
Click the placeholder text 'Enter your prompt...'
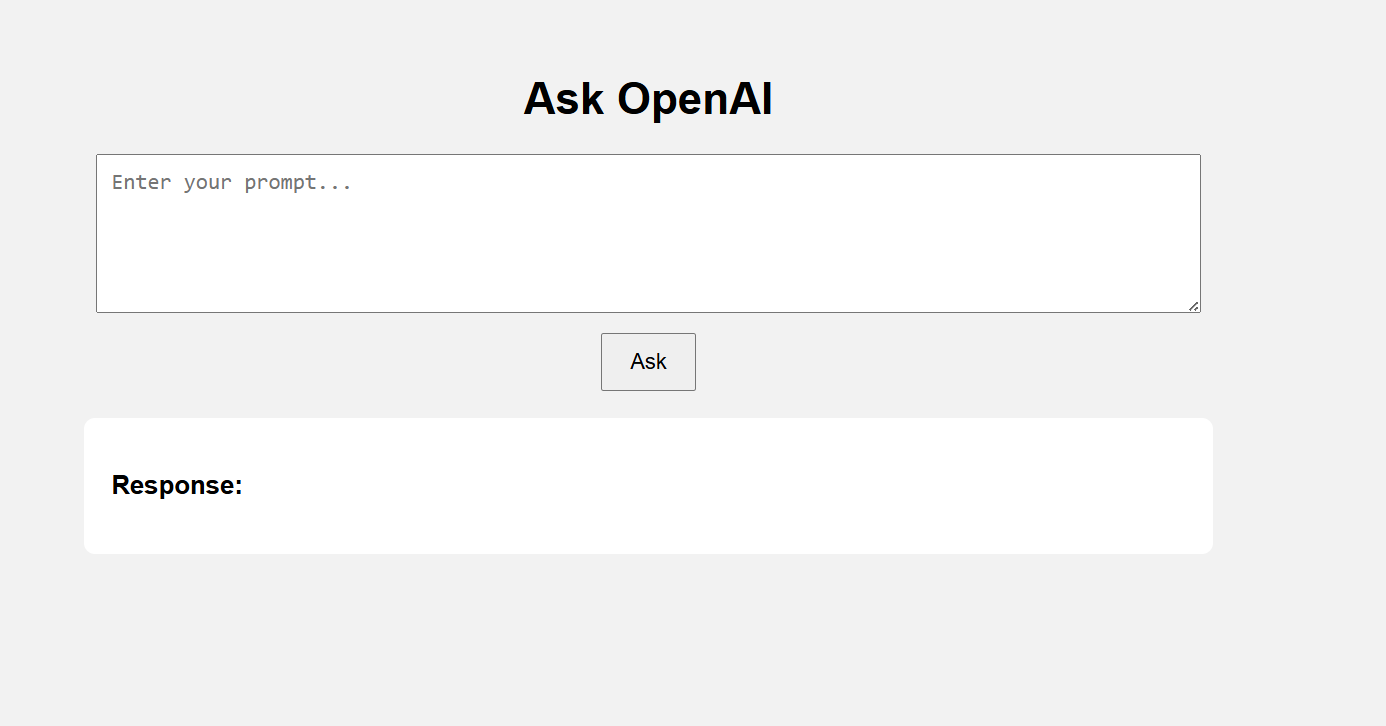230,182
